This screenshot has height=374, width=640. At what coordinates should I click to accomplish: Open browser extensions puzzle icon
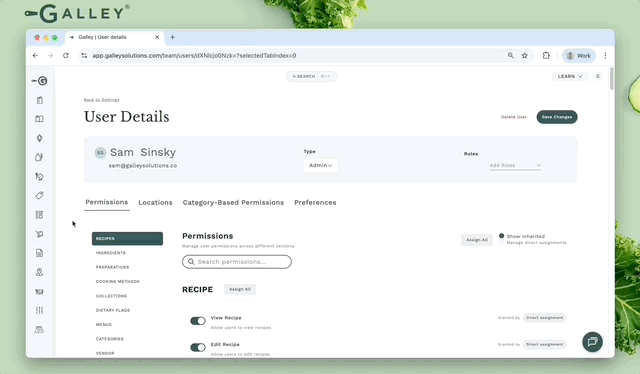(x=546, y=56)
